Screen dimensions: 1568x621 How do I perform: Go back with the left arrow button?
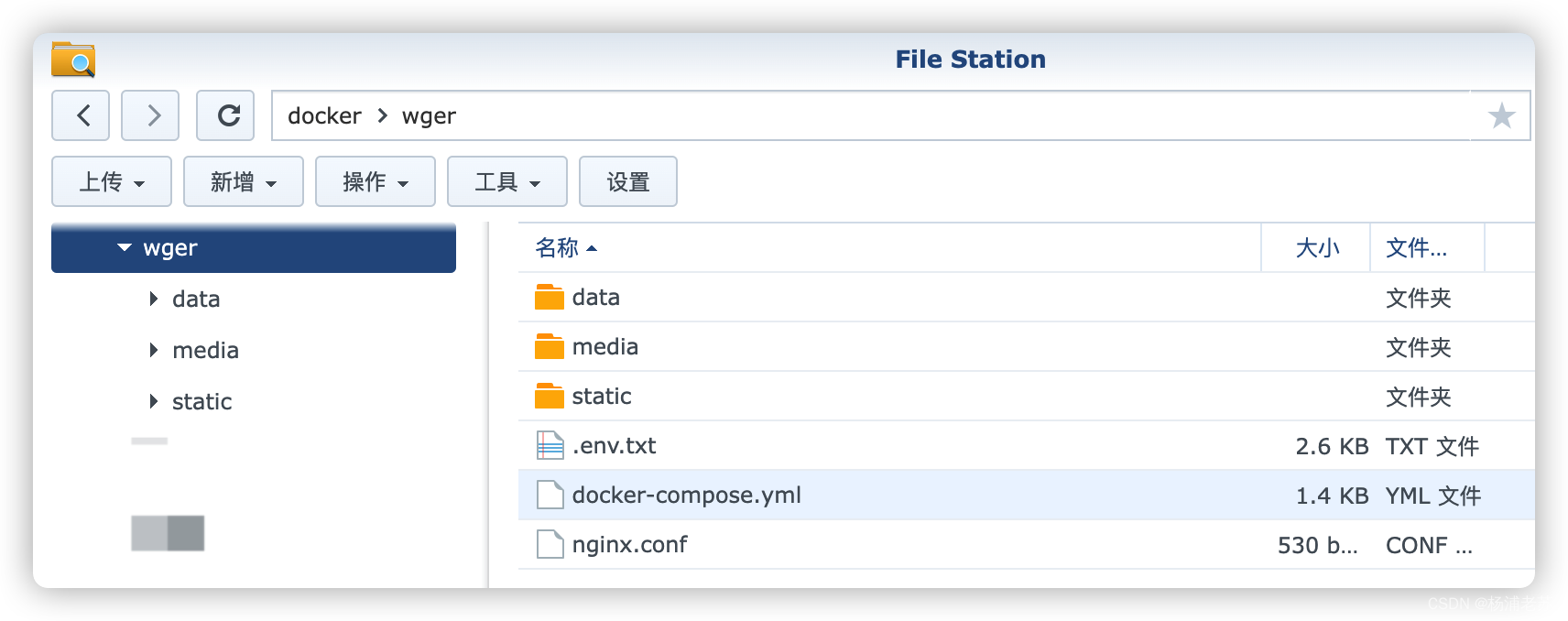[81, 115]
